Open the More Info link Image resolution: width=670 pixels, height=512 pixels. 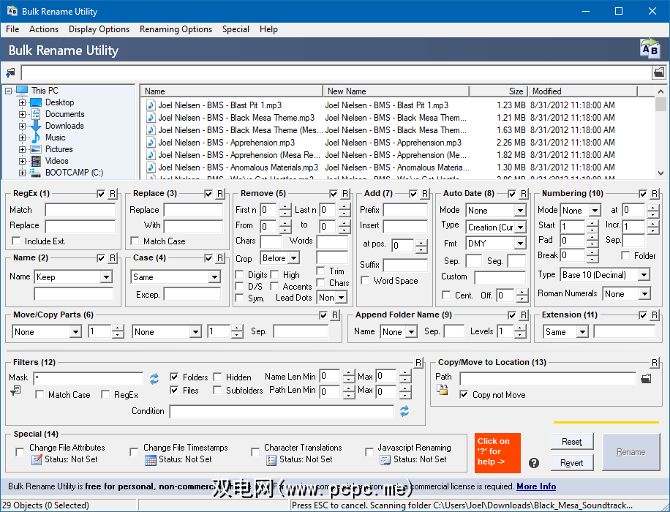(x=536, y=487)
